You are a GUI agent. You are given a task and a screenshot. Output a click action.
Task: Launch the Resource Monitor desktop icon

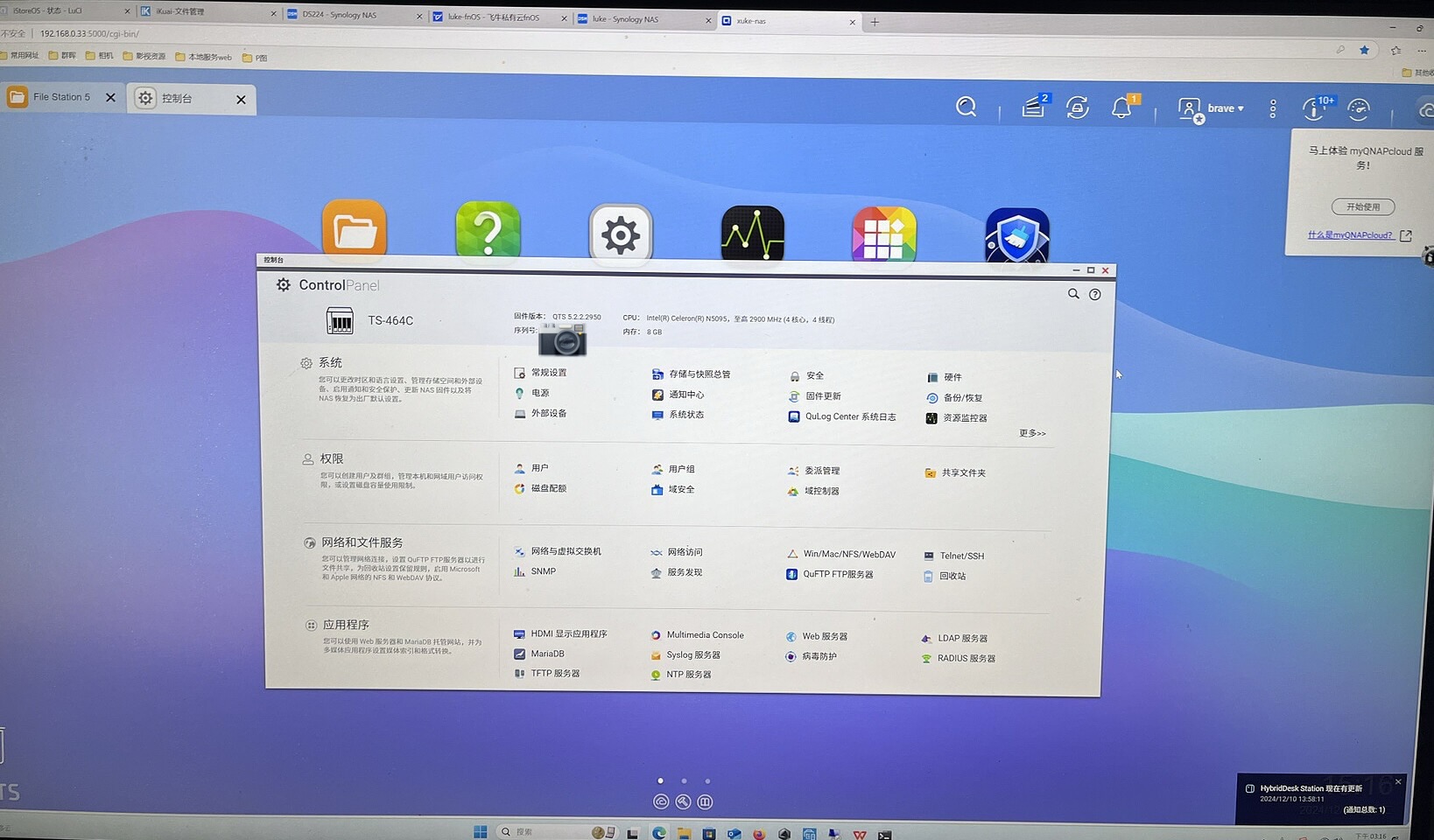click(753, 234)
